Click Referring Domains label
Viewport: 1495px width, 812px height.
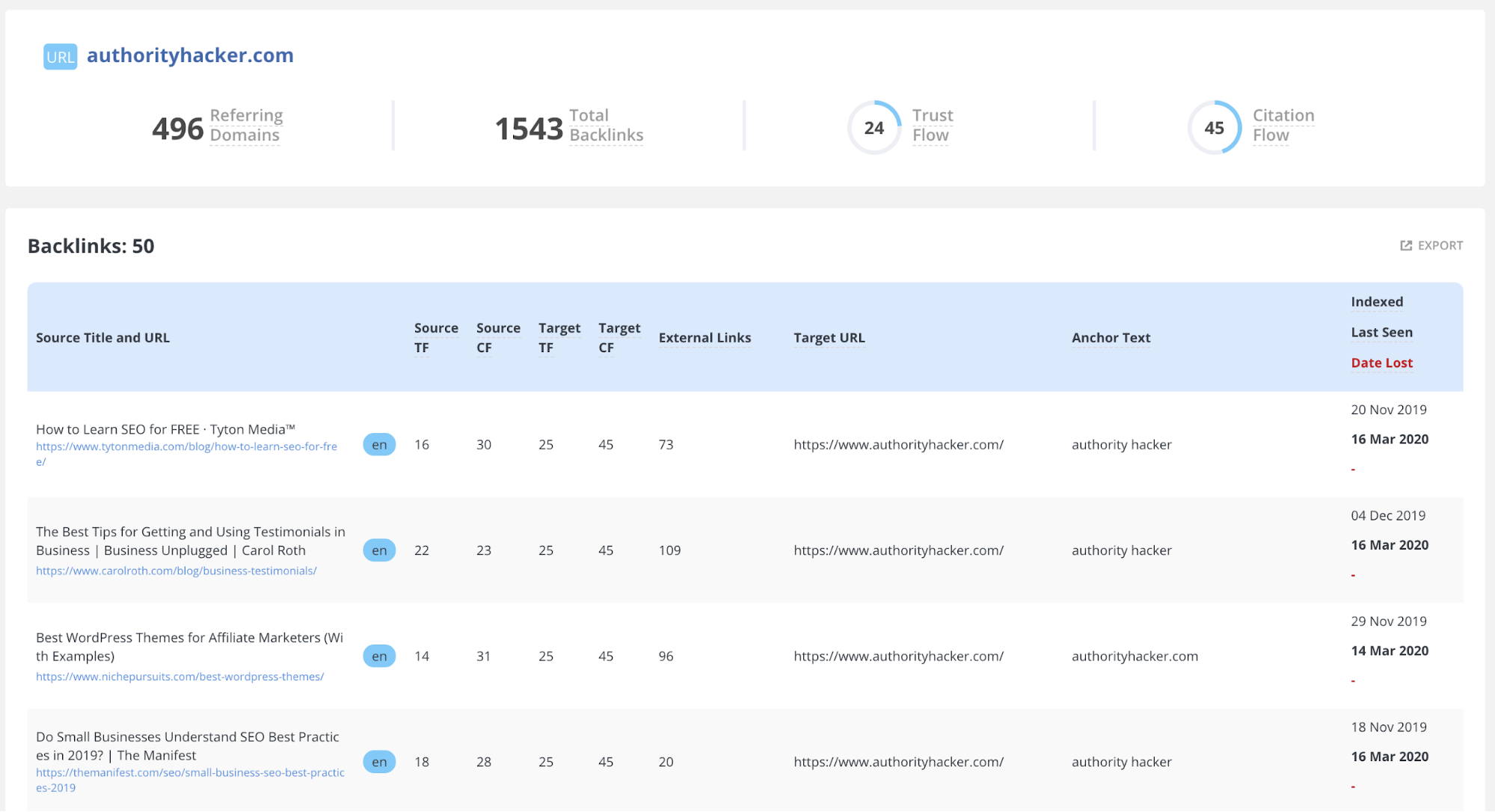[246, 126]
